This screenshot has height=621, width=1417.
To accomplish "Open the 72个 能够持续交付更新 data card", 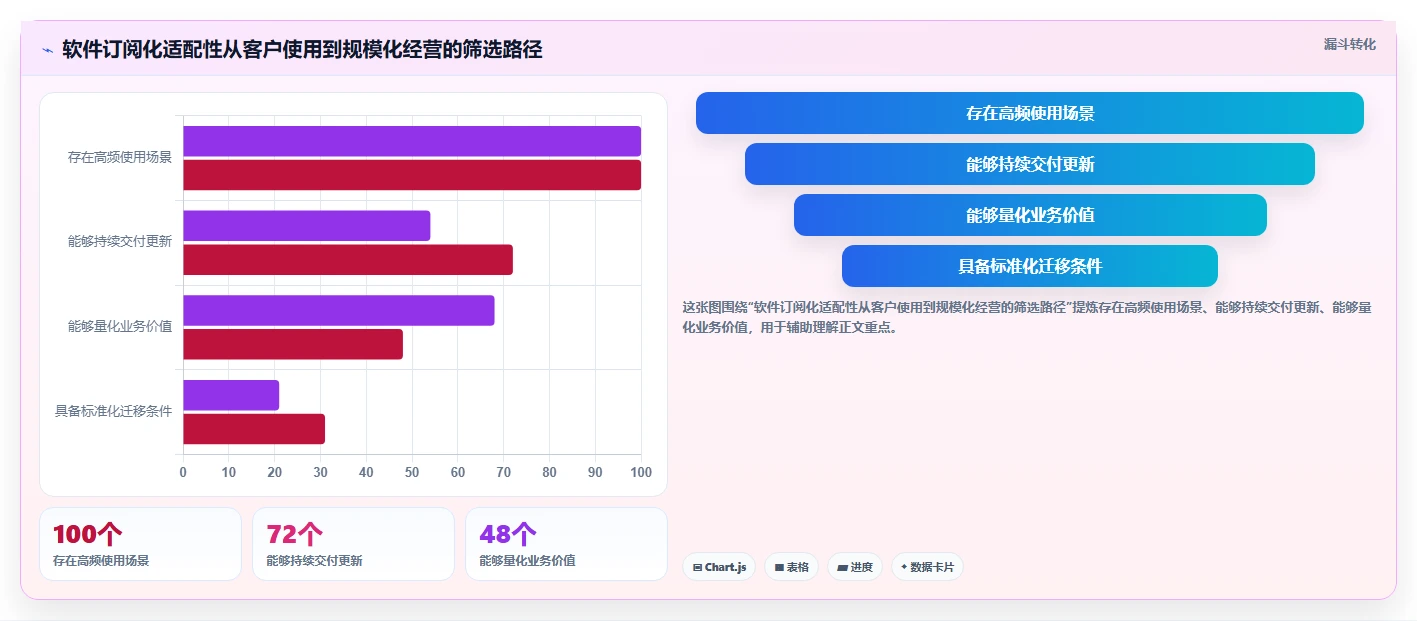I will 353,544.
